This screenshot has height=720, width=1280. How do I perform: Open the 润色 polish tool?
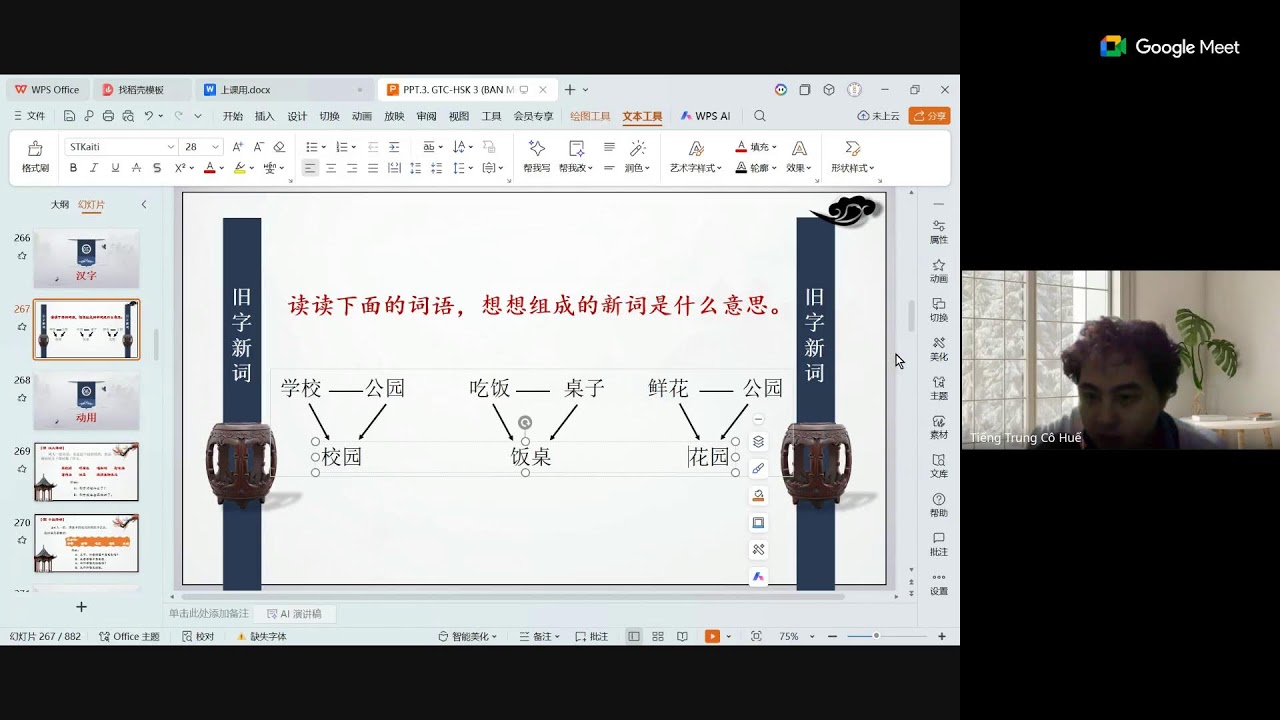pos(637,157)
